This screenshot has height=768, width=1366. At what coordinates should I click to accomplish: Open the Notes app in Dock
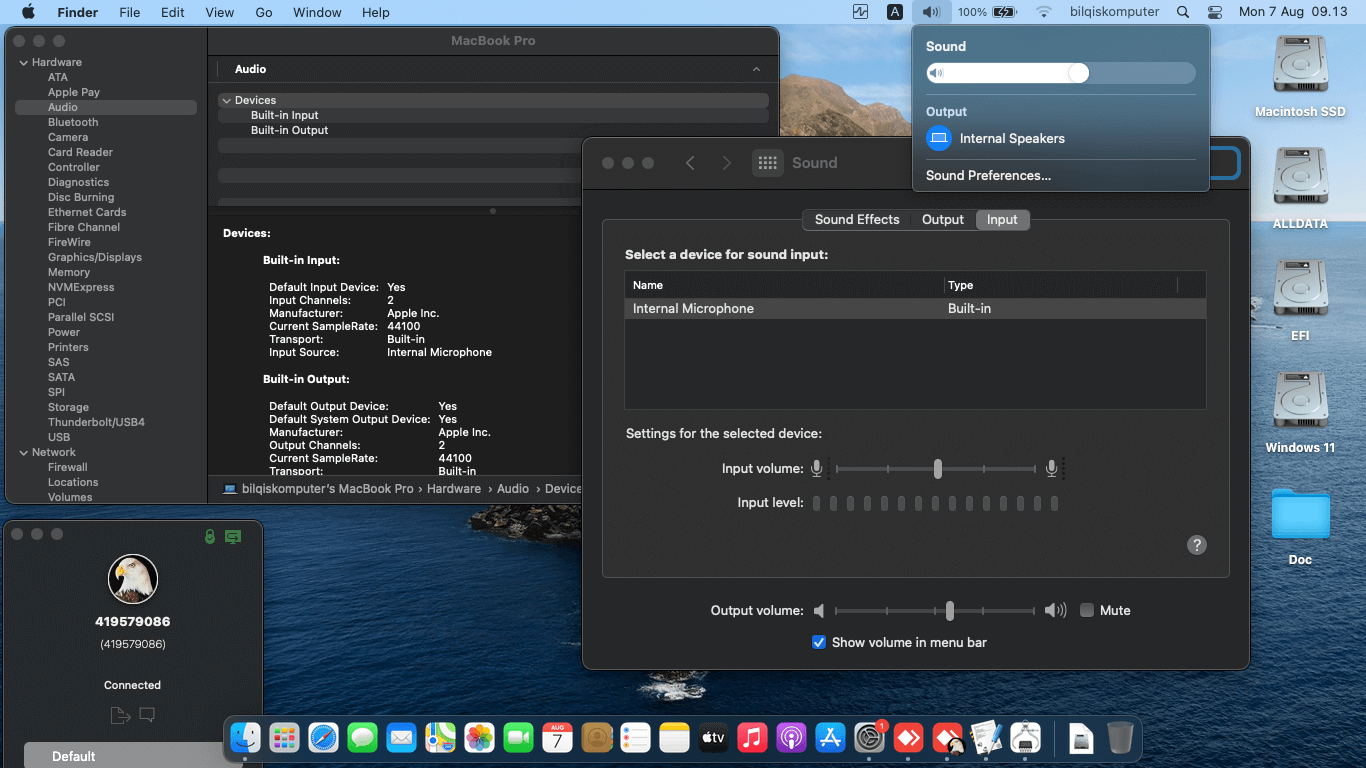click(x=675, y=738)
